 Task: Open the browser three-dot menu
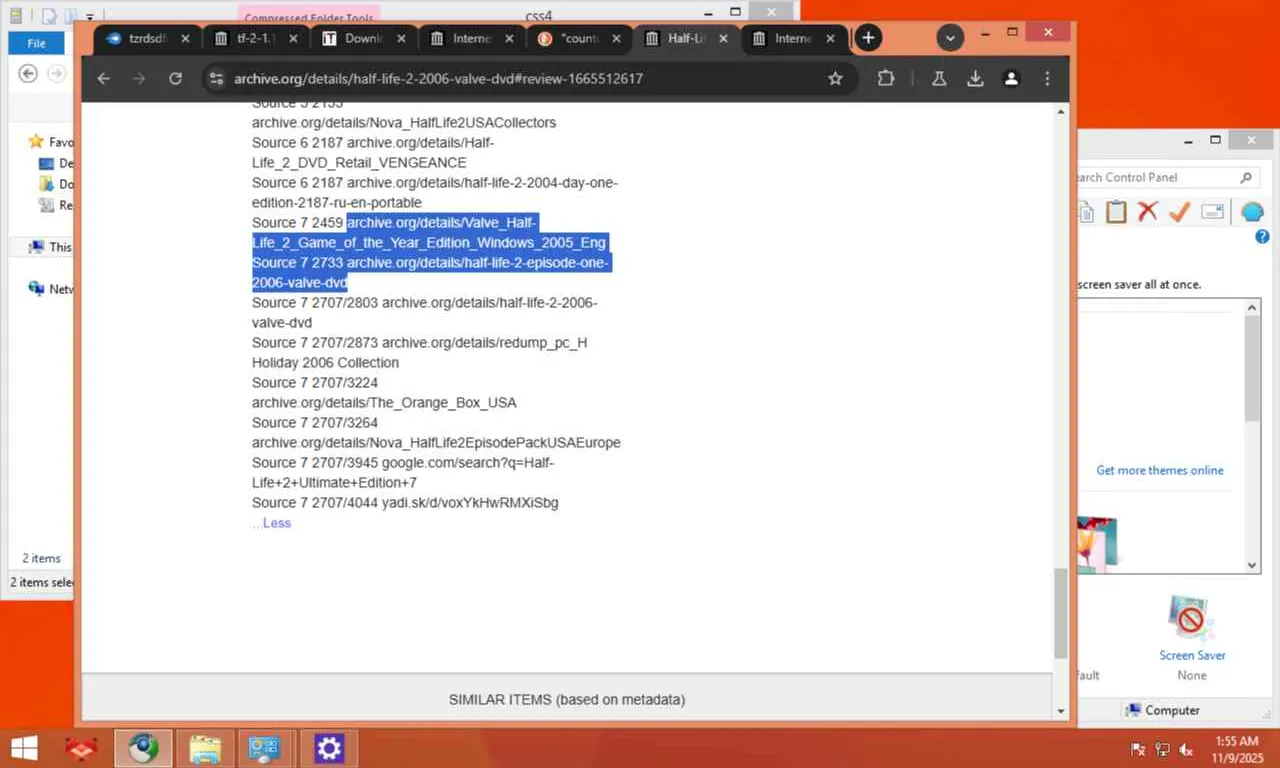[x=1047, y=78]
